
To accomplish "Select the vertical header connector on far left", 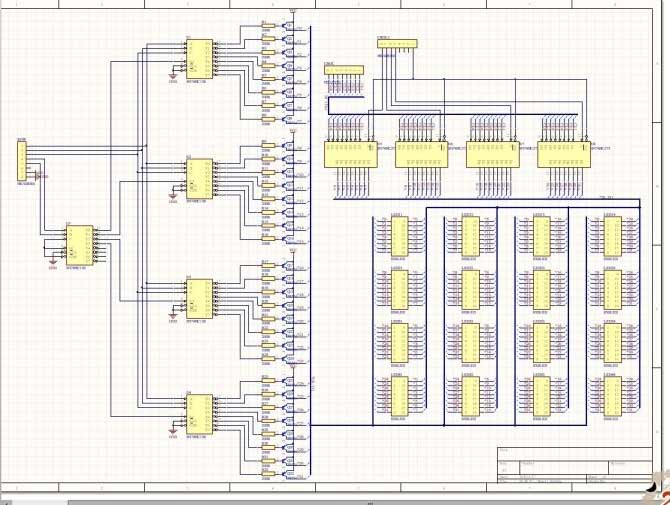I will point(21,161).
